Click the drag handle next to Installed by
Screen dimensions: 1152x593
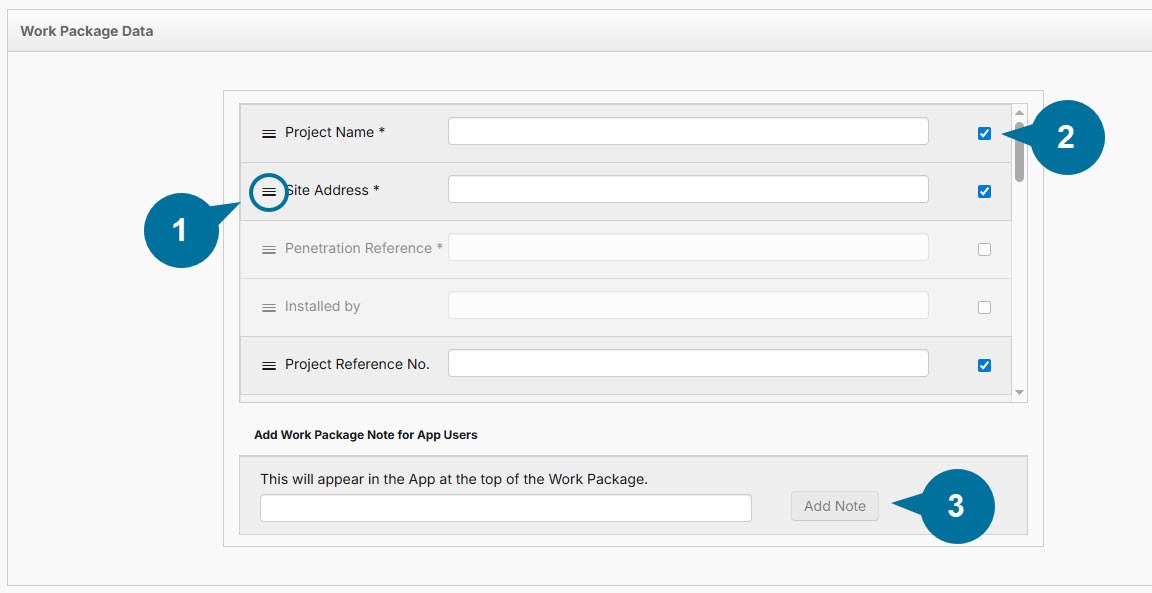pos(268,307)
